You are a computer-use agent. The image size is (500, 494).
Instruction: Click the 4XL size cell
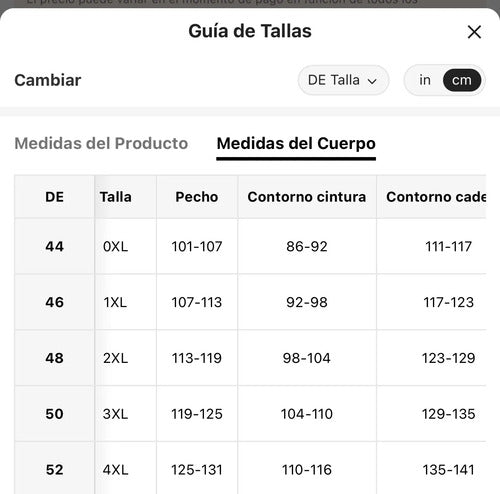(115, 470)
